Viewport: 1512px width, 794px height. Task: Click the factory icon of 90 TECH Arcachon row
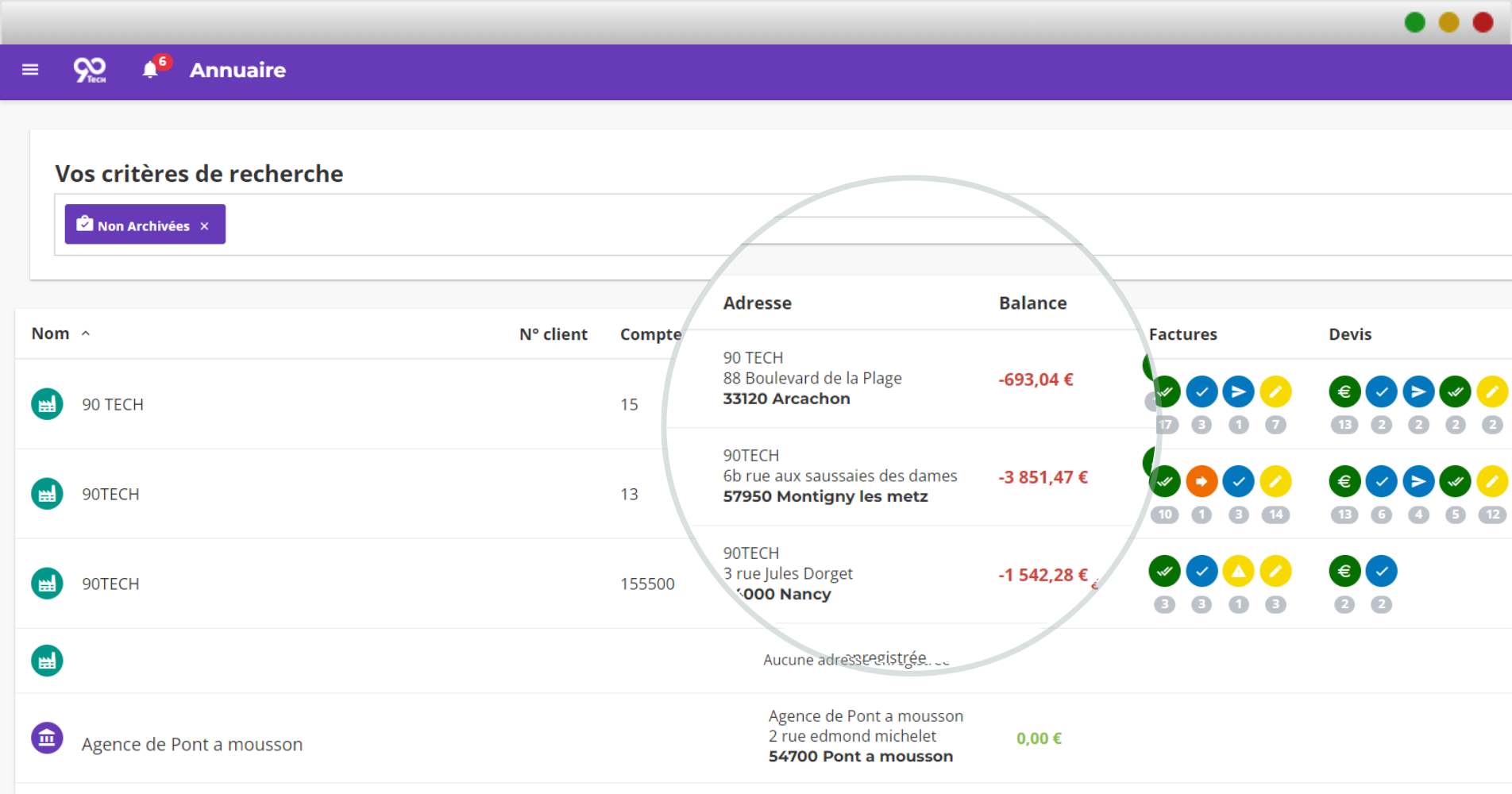47,404
